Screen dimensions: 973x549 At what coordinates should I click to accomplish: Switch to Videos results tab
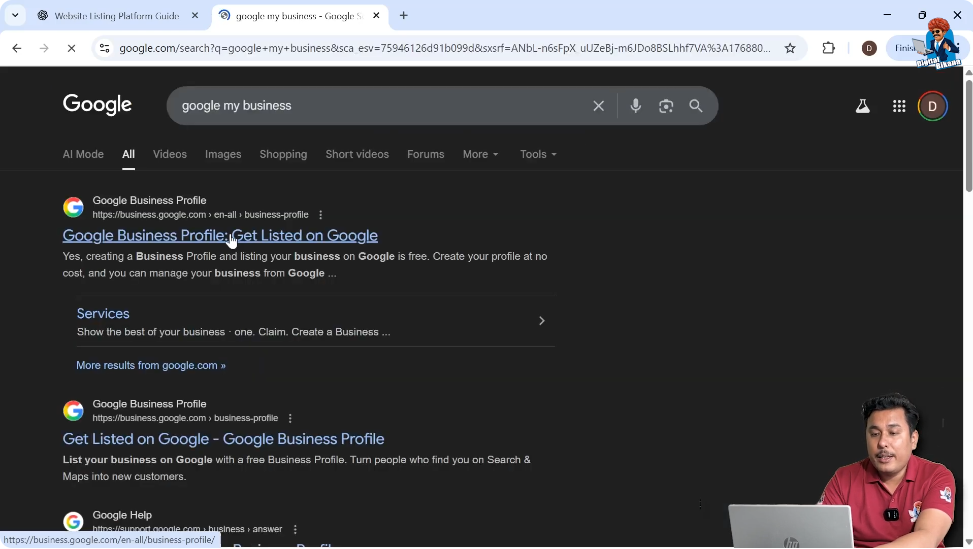coord(169,154)
